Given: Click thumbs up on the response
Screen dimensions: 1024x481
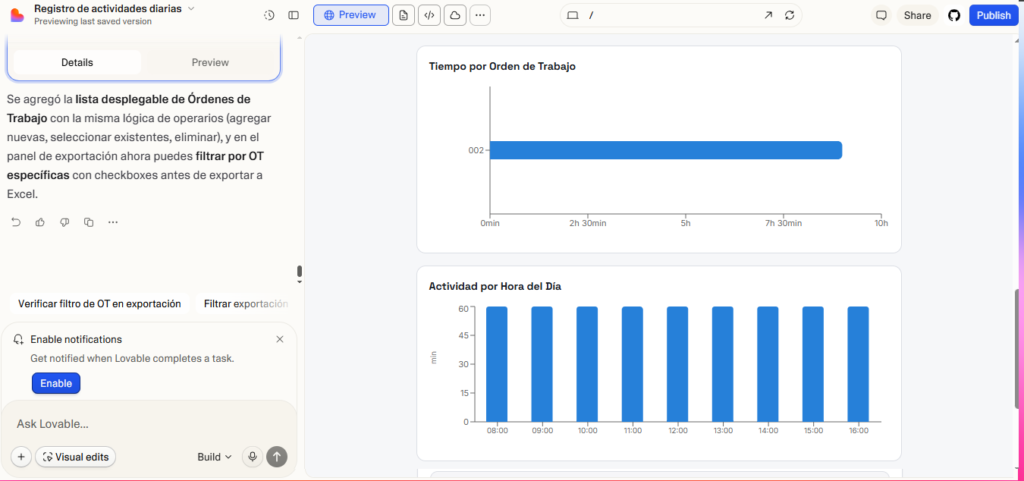Looking at the screenshot, I should [40, 222].
